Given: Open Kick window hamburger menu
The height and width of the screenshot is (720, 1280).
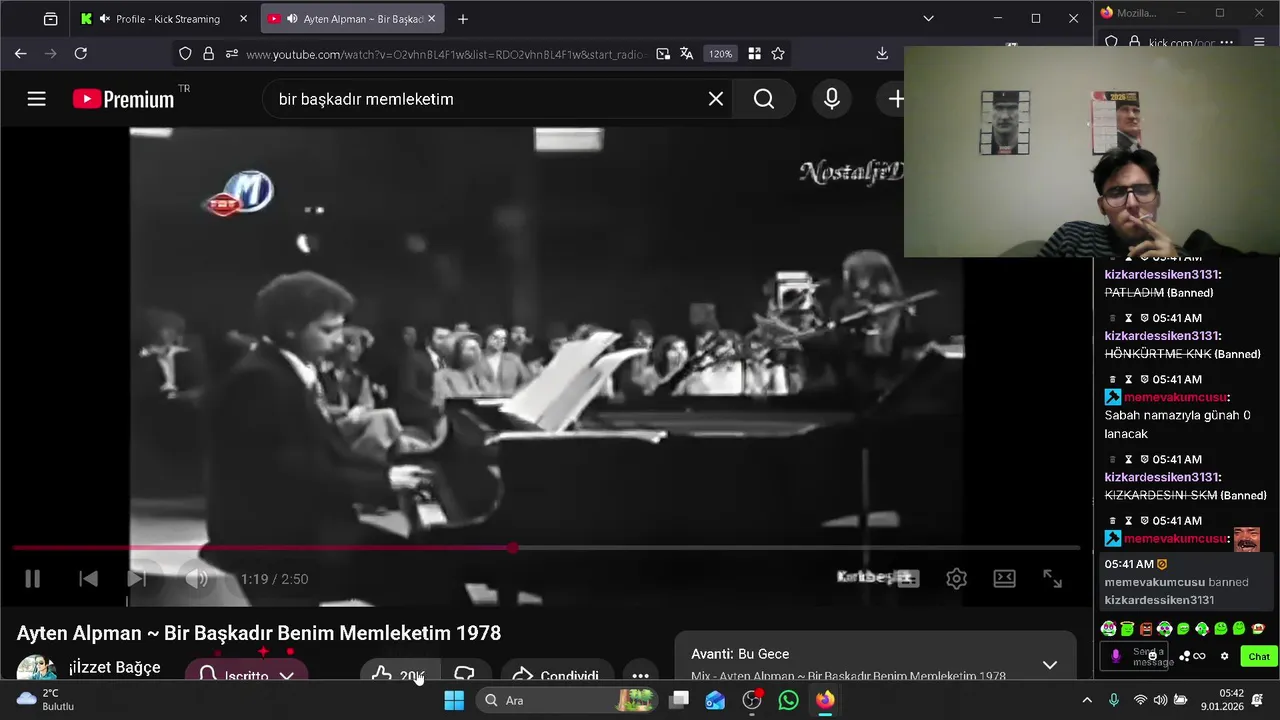Looking at the screenshot, I should pos(1257,42).
